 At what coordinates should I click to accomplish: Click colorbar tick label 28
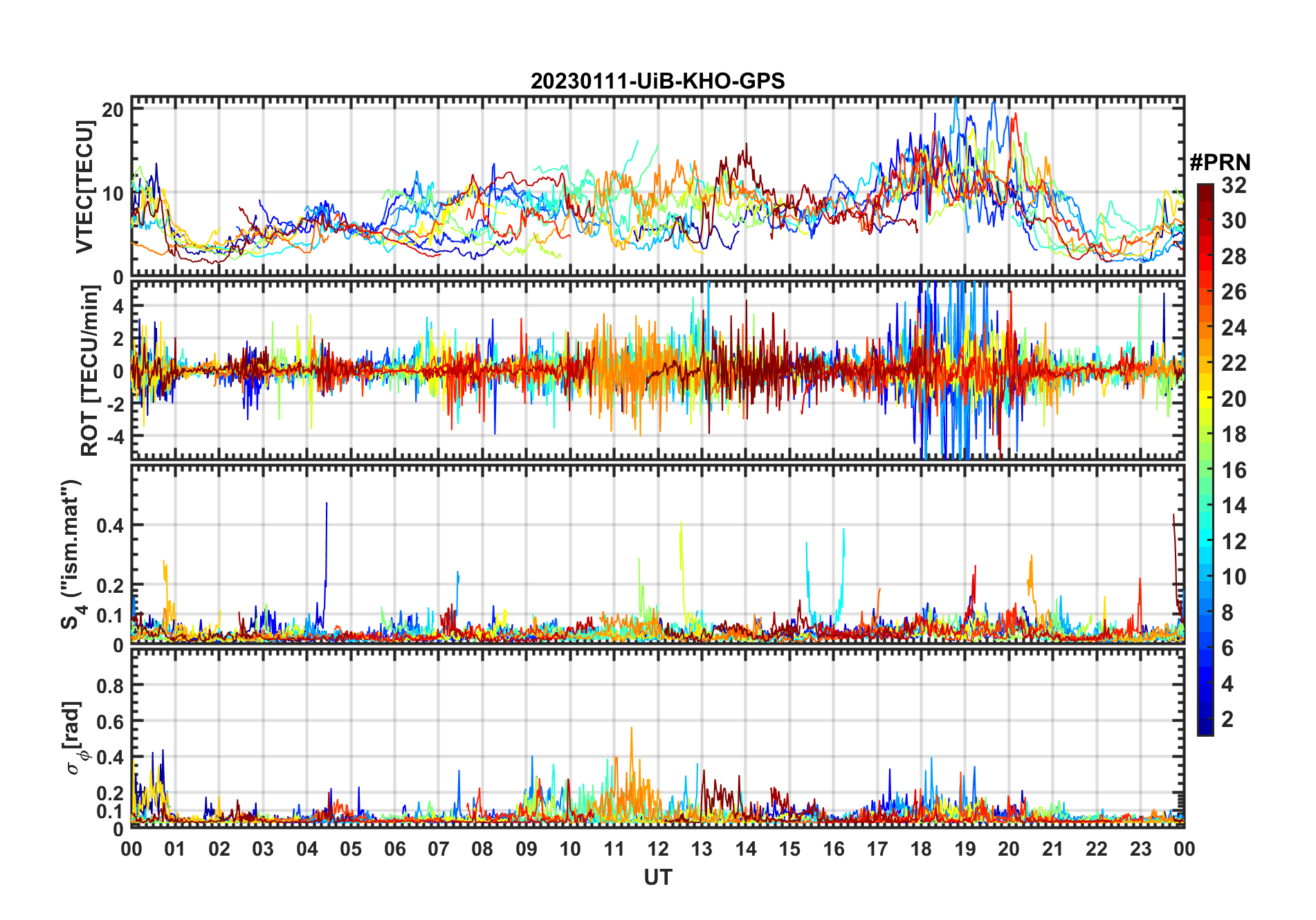pos(1234,257)
